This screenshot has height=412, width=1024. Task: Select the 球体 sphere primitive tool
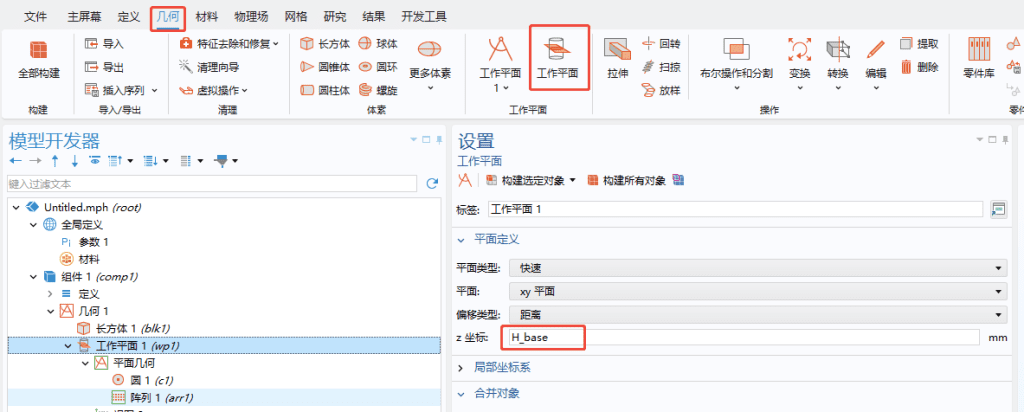[x=378, y=43]
